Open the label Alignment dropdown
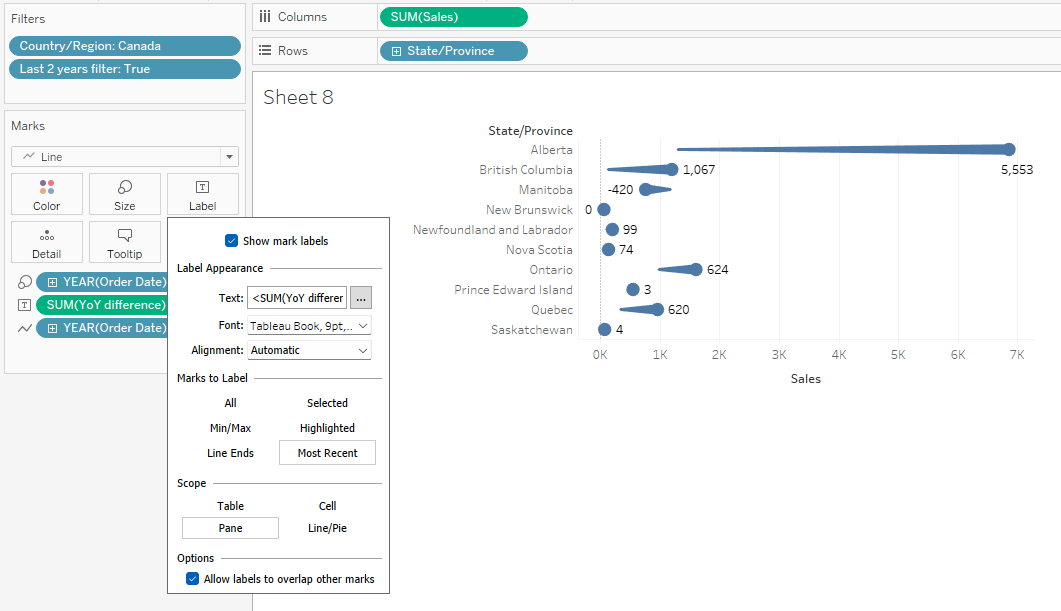The height and width of the screenshot is (611, 1061). click(x=309, y=350)
